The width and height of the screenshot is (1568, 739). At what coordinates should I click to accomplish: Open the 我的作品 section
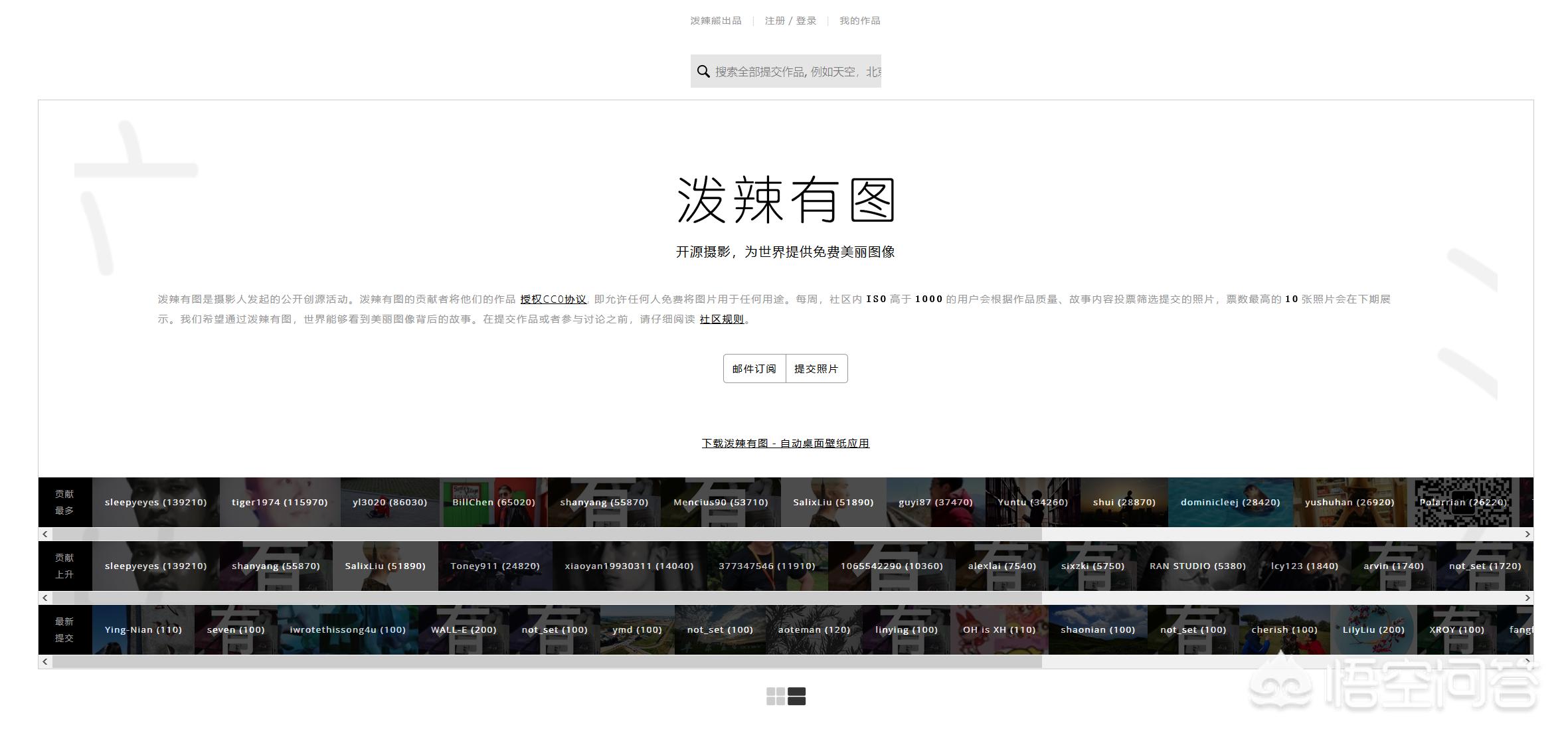click(x=860, y=21)
